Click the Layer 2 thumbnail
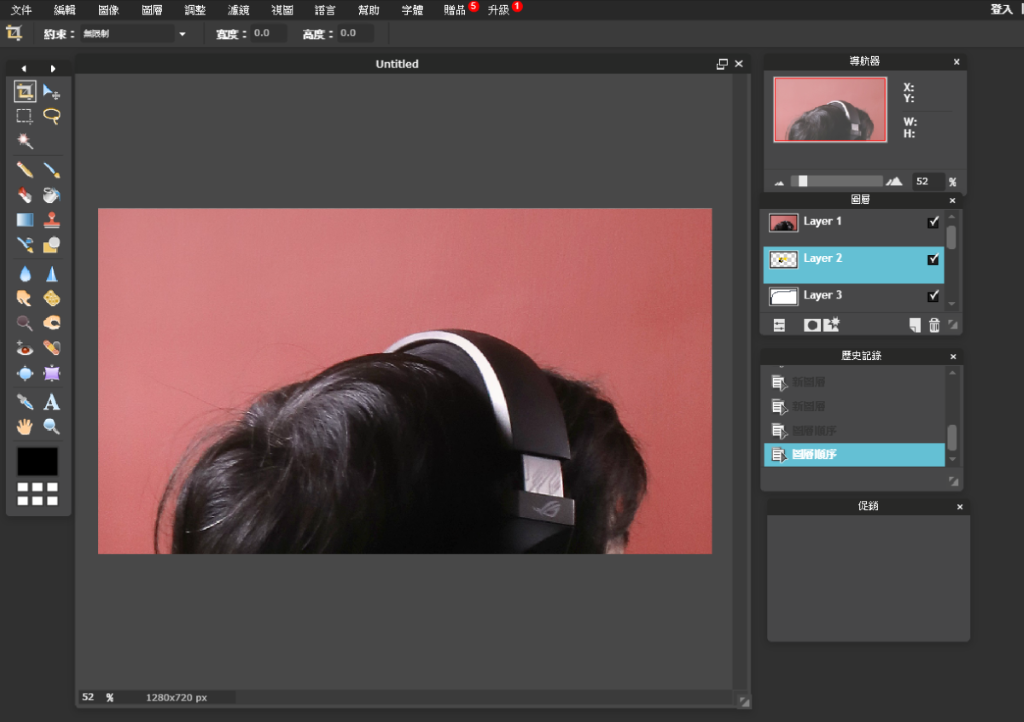This screenshot has height=722, width=1024. coord(784,260)
